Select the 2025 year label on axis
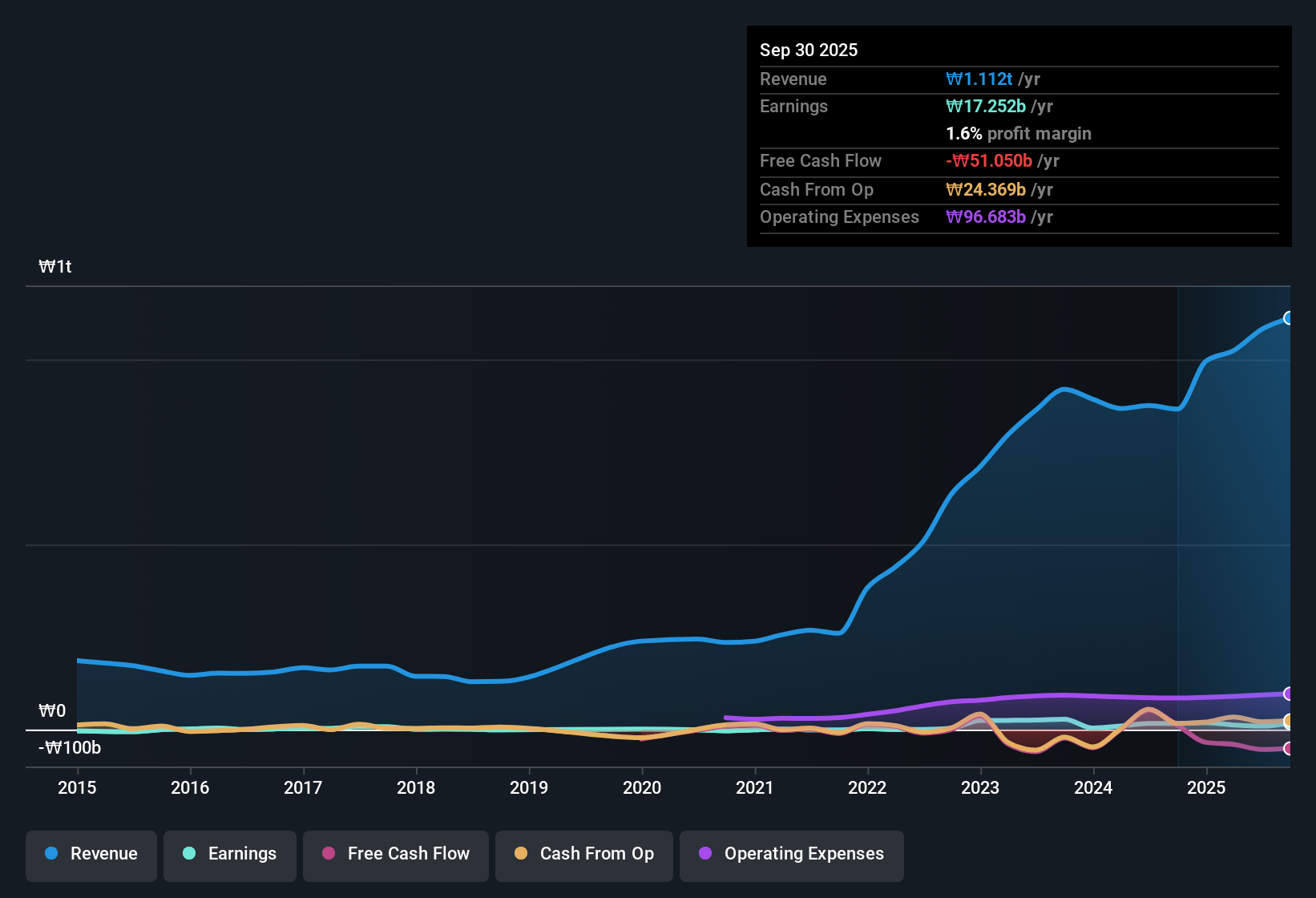Viewport: 1316px width, 898px height. 1207,788
